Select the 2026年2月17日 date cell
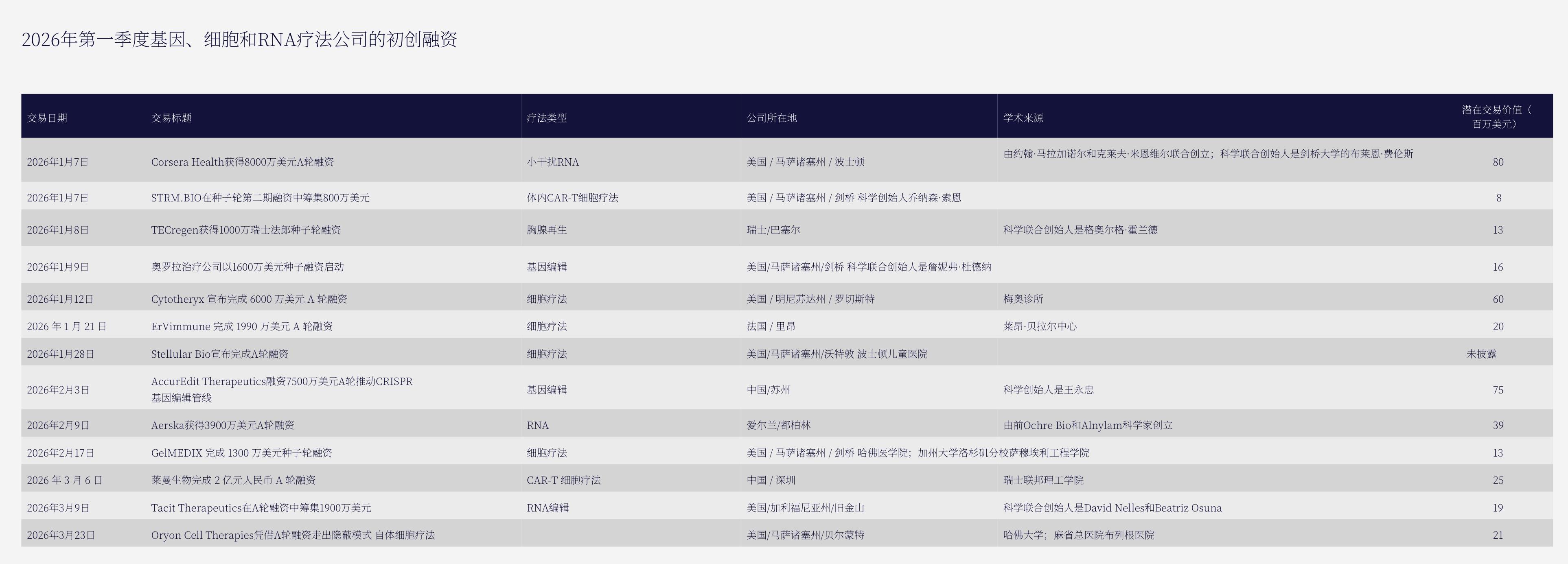The image size is (1568, 564). coord(60,453)
